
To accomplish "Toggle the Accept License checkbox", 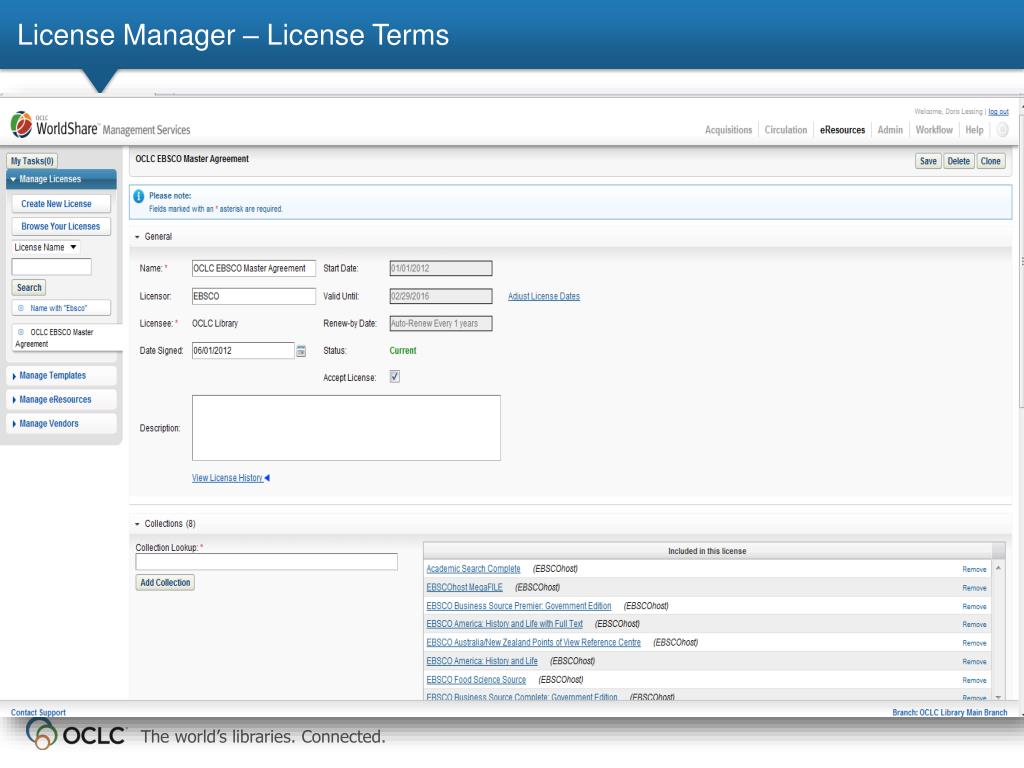I will 394,377.
